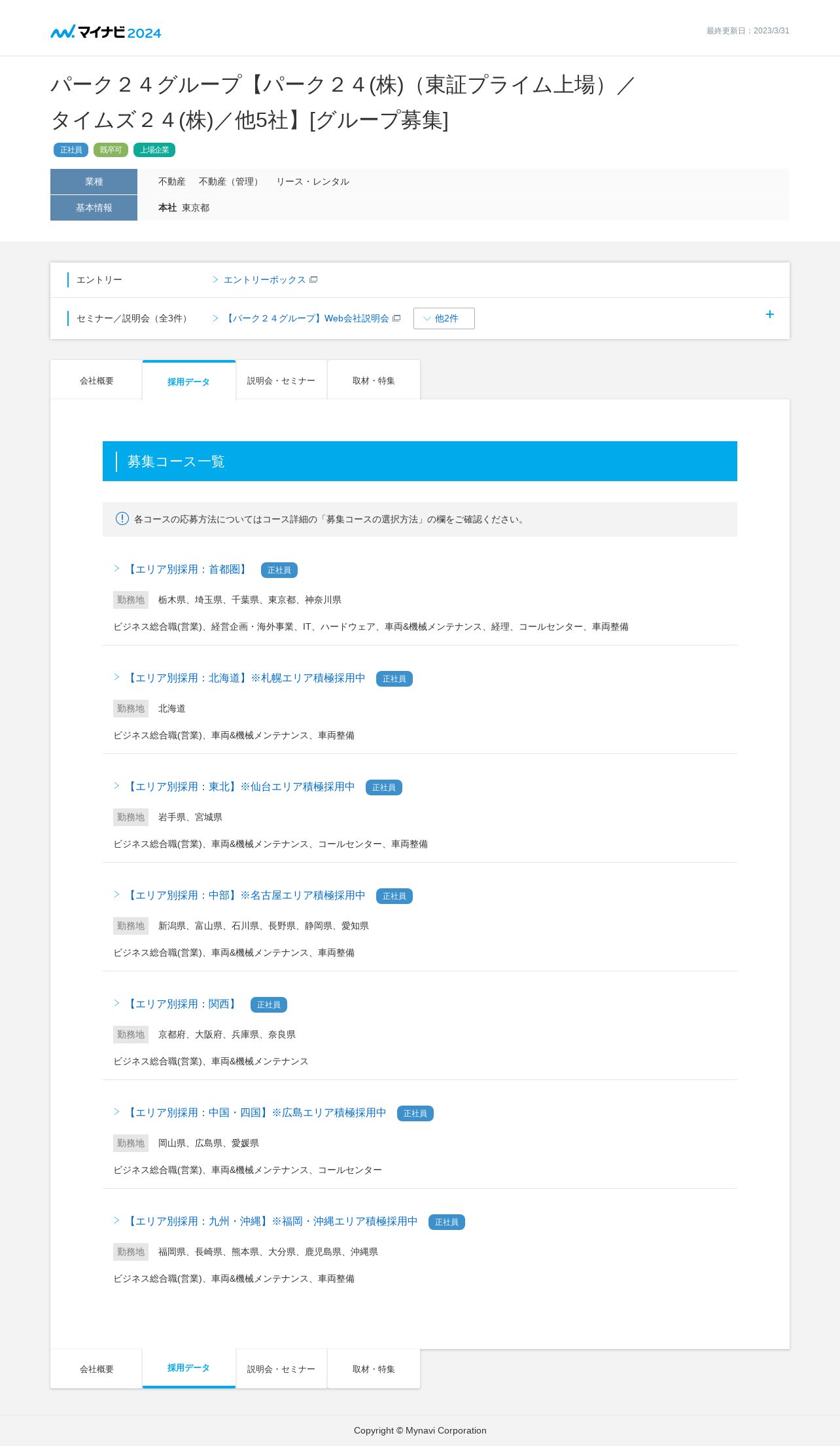
Task: Click text 岩手県、宮城県
Action: click(x=190, y=817)
